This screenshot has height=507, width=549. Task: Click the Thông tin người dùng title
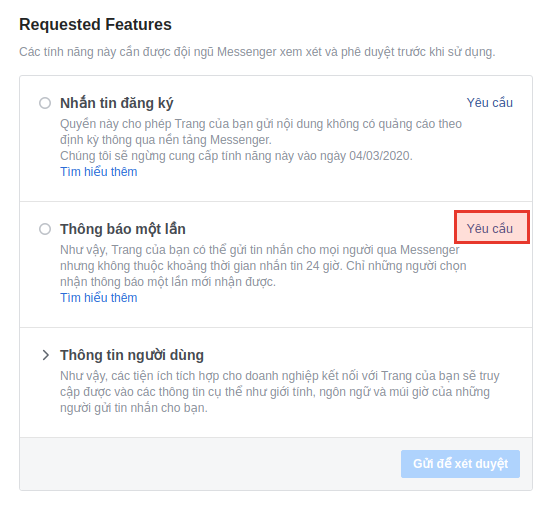[x=132, y=355]
